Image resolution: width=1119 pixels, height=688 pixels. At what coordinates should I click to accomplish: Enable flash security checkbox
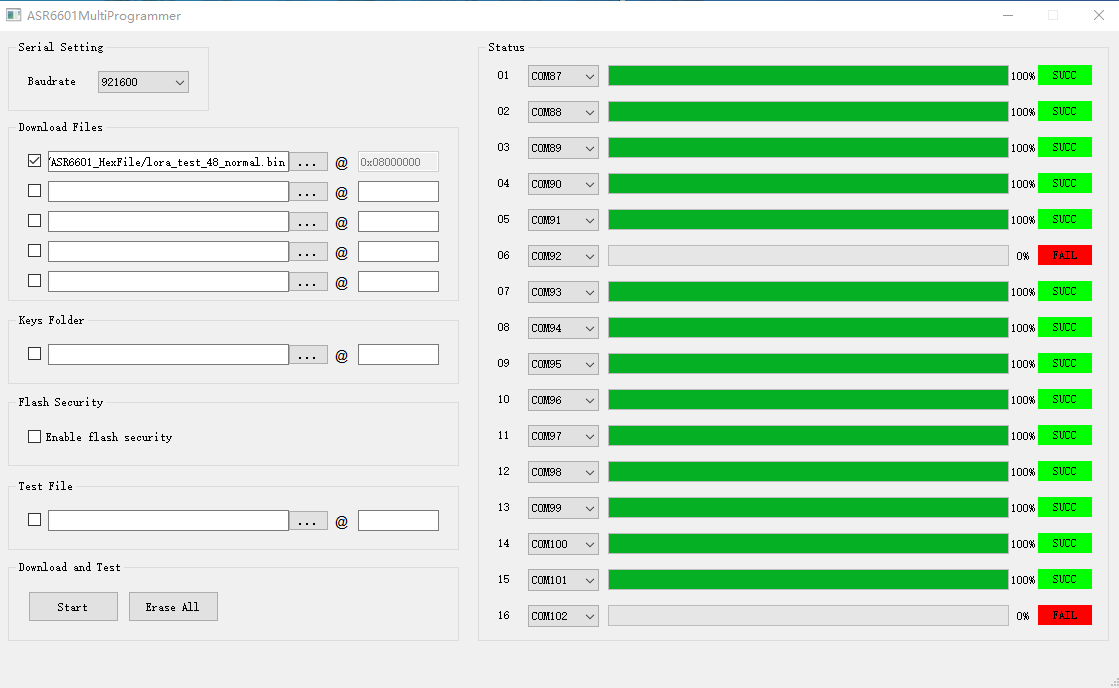click(34, 437)
